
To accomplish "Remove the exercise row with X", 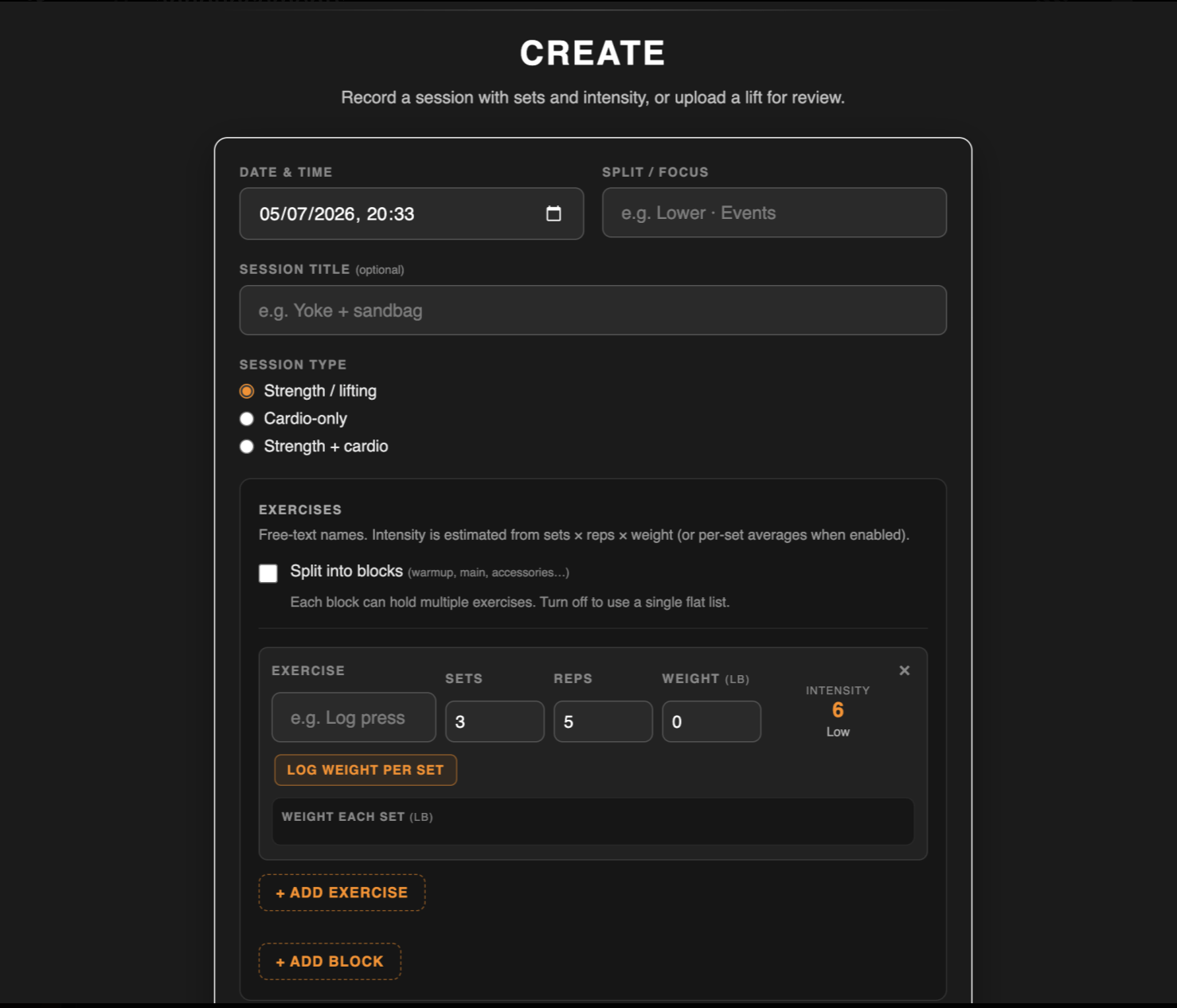I will click(904, 670).
